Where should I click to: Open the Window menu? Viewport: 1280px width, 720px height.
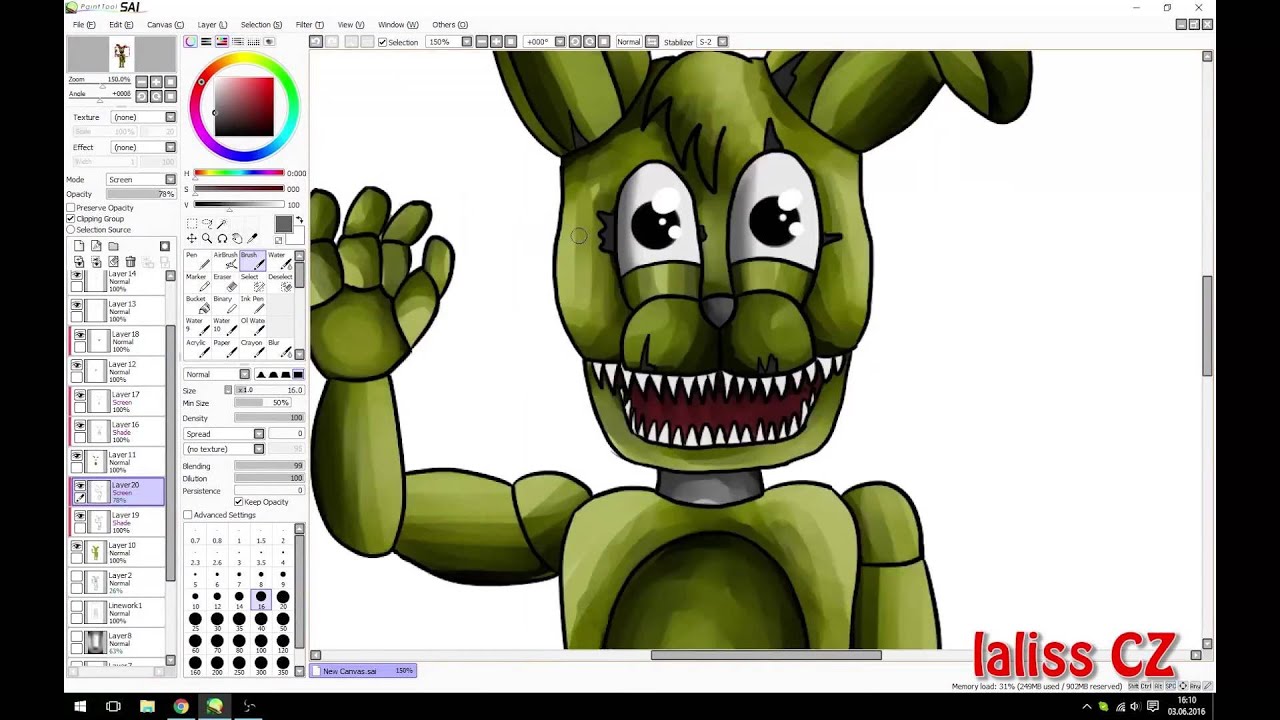(398, 25)
